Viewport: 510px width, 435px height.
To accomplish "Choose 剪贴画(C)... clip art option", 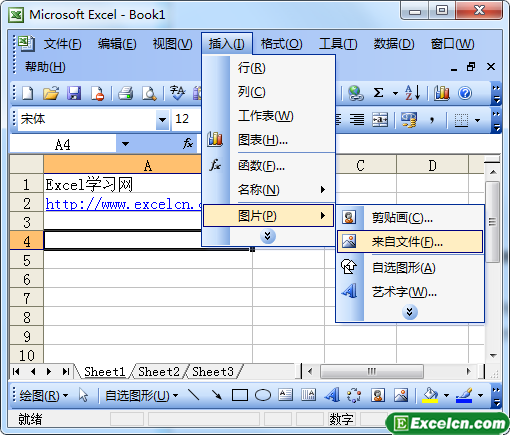I will click(410, 218).
